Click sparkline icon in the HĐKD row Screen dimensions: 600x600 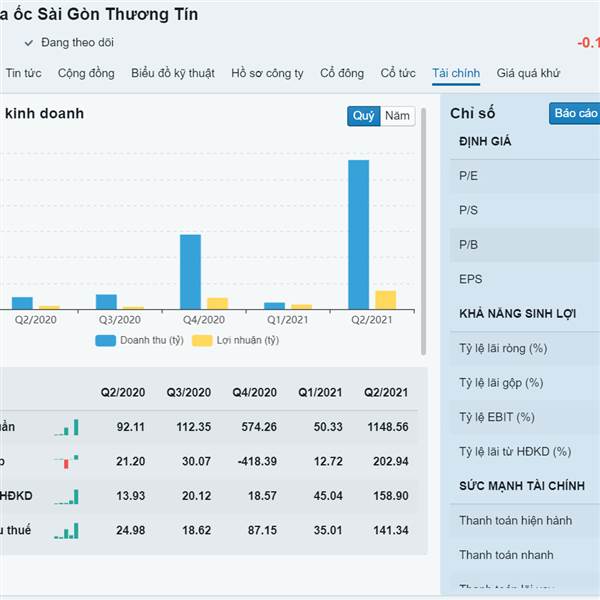point(67,497)
